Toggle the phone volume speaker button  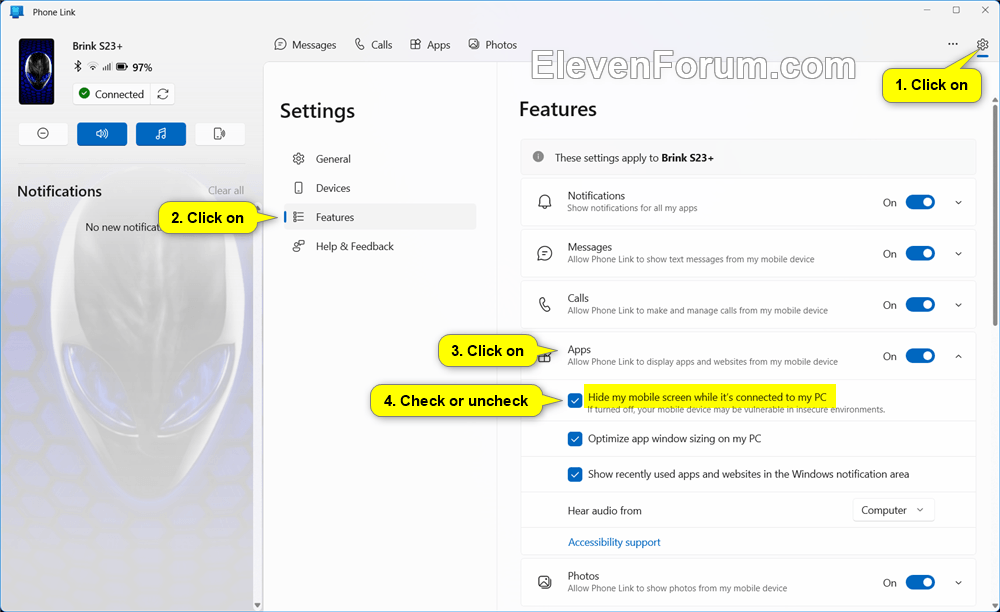click(x=102, y=134)
